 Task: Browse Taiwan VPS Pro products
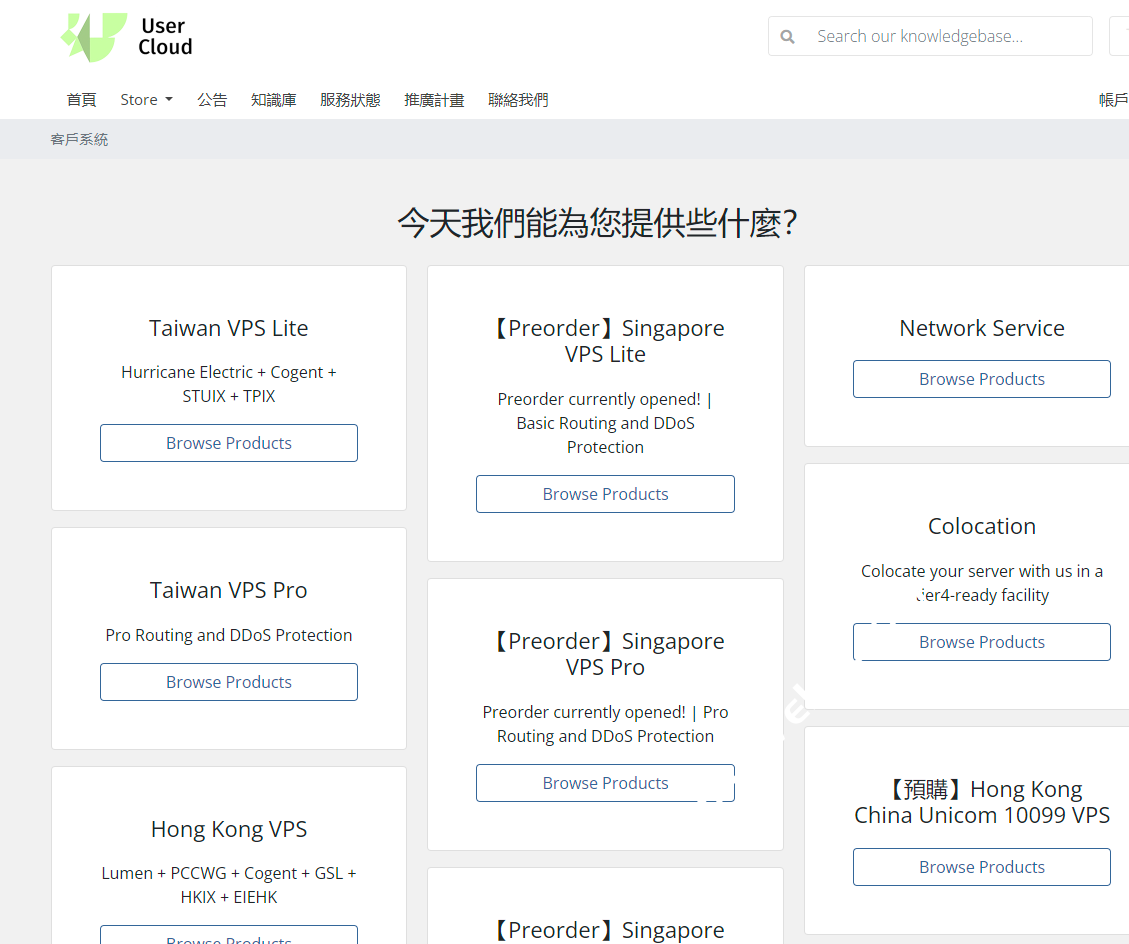point(228,682)
